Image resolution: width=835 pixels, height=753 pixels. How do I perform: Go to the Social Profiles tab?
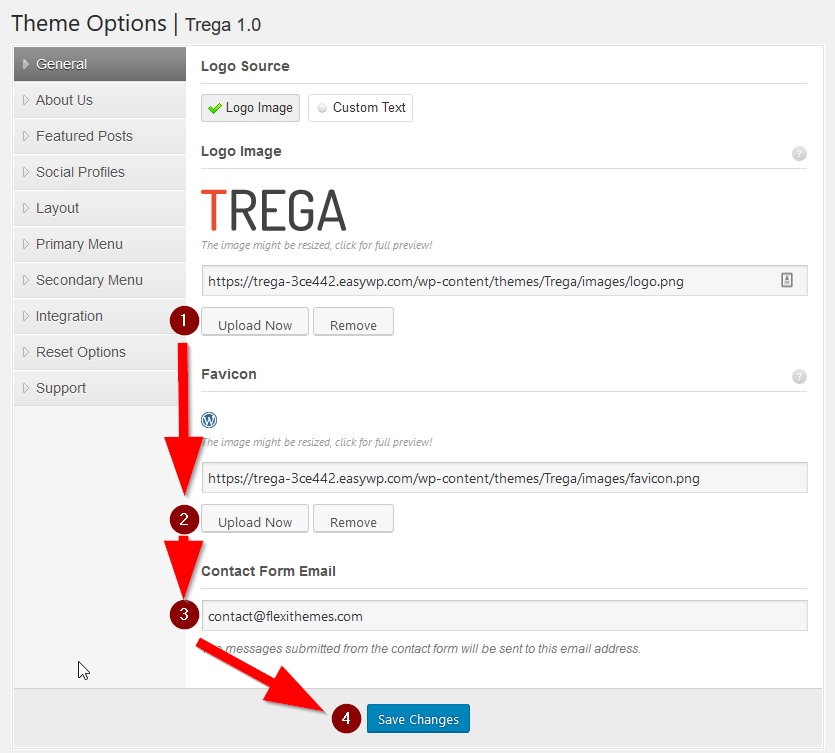click(x=100, y=172)
